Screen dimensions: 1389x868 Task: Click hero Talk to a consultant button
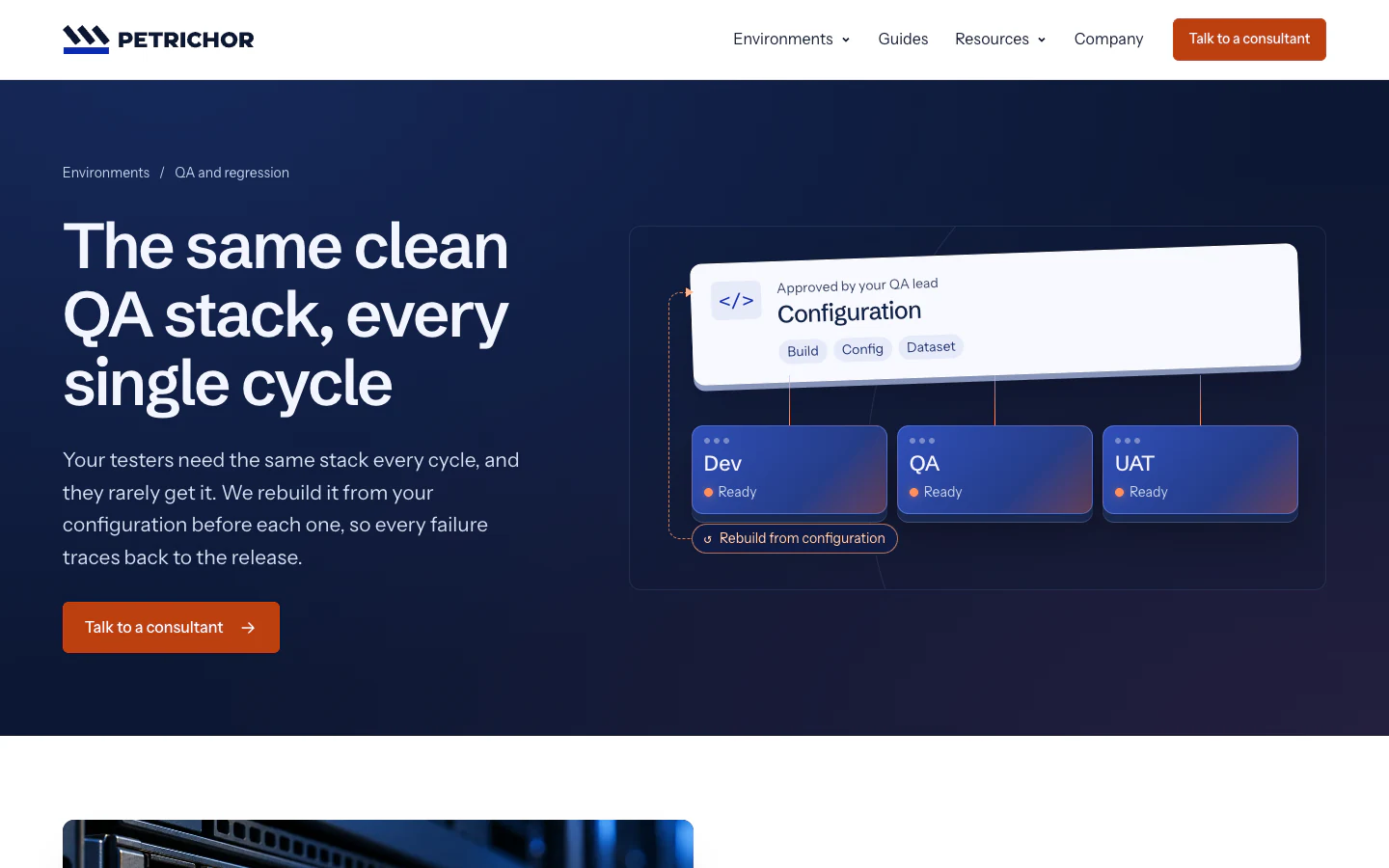pos(171,628)
